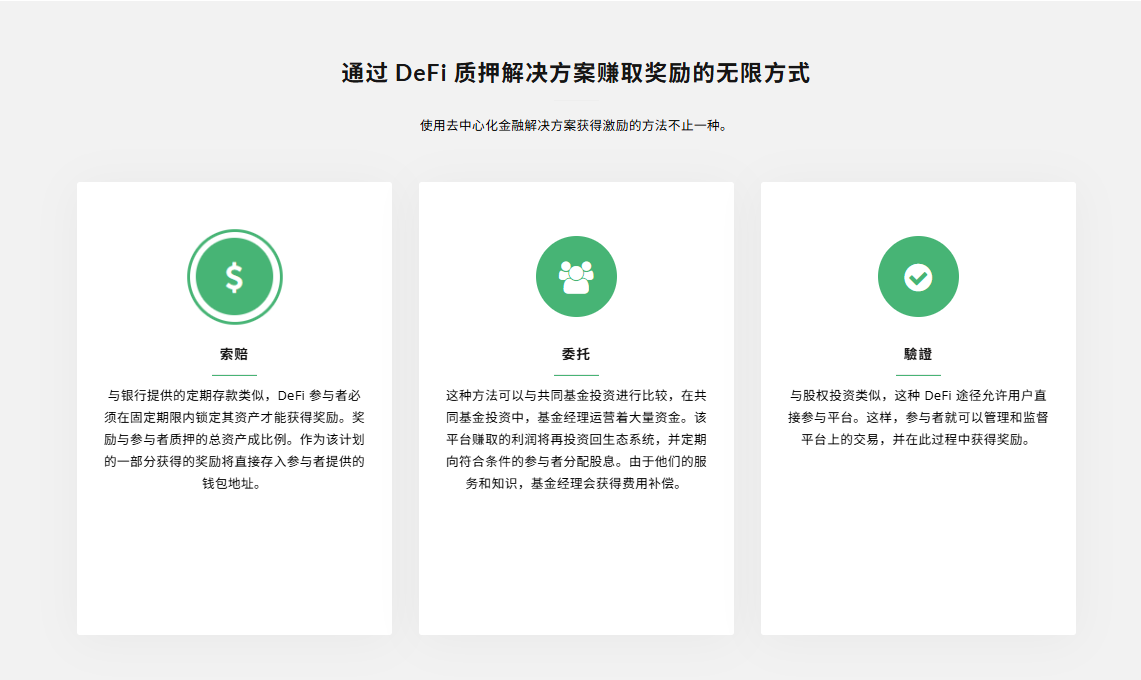
Task: Click blank space at bottom of 委托 card
Action: pos(576,580)
